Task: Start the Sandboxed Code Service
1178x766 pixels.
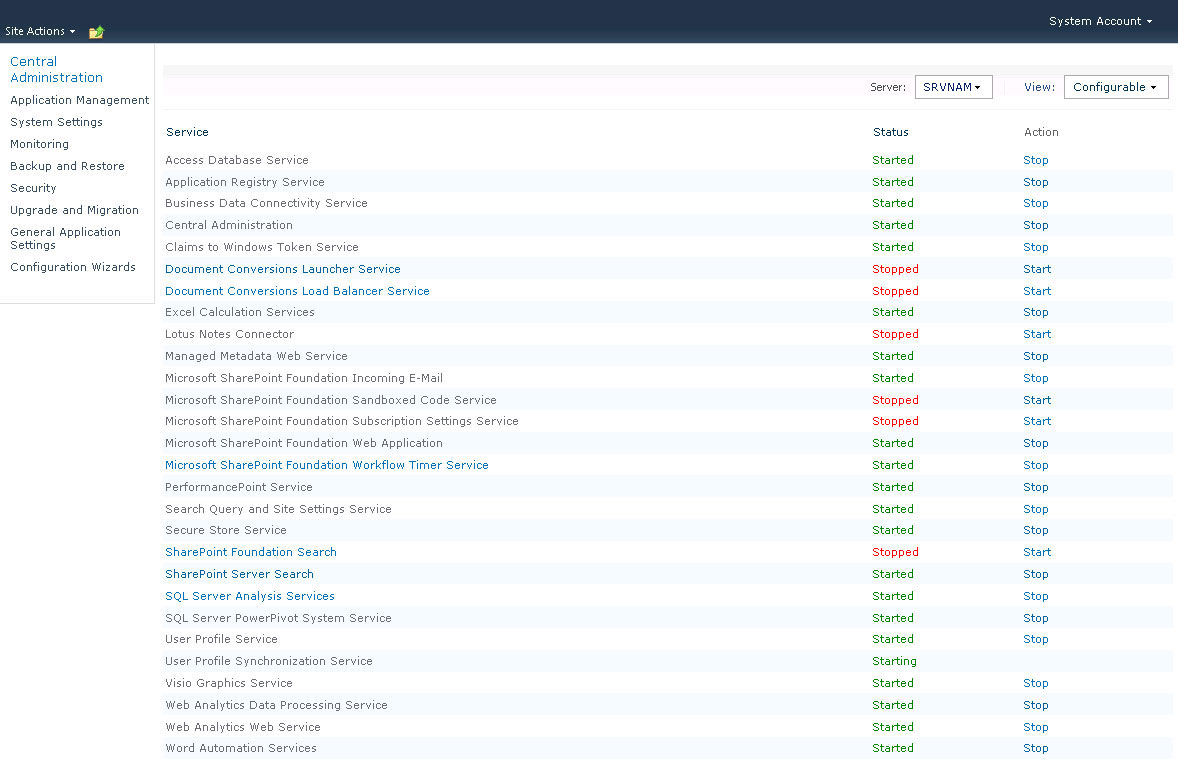Action: (x=1037, y=400)
